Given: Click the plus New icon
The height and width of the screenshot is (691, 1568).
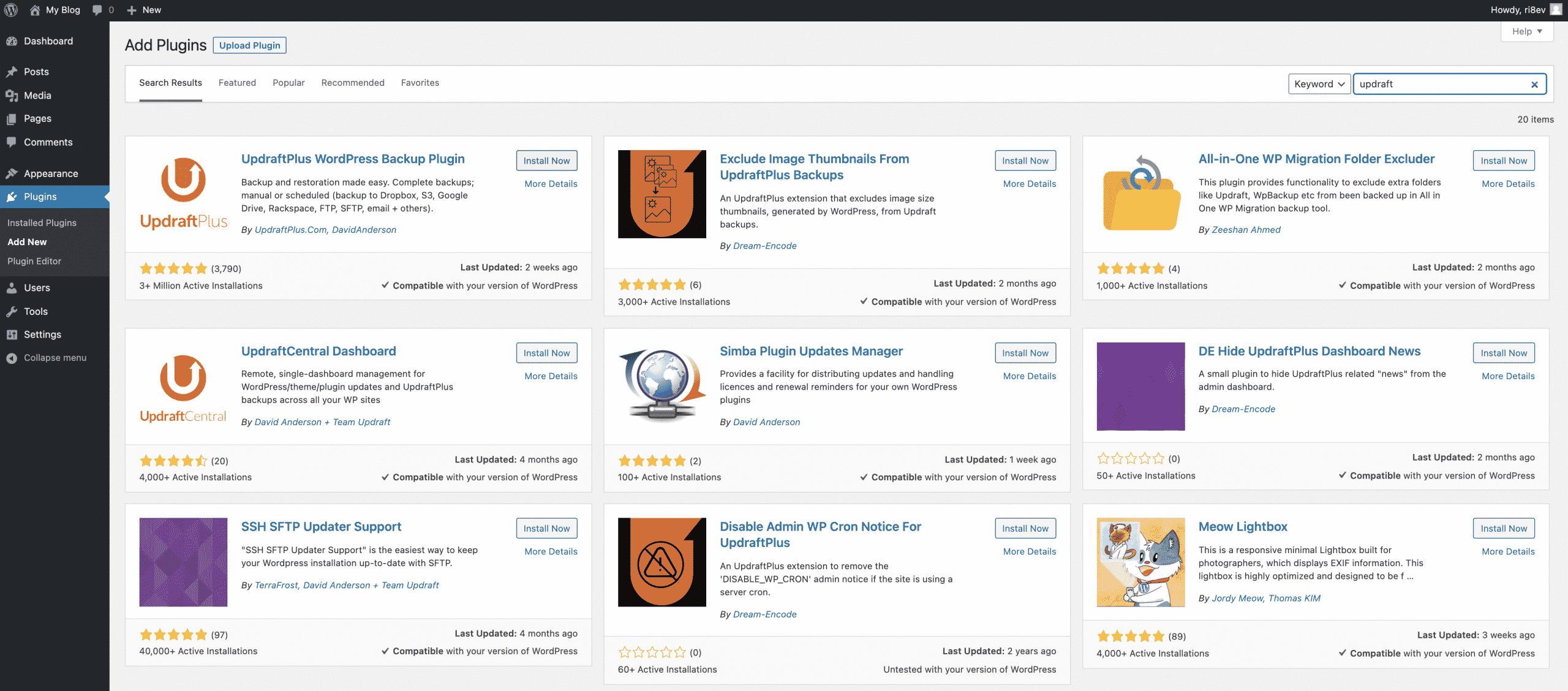Looking at the screenshot, I should pyautogui.click(x=131, y=10).
